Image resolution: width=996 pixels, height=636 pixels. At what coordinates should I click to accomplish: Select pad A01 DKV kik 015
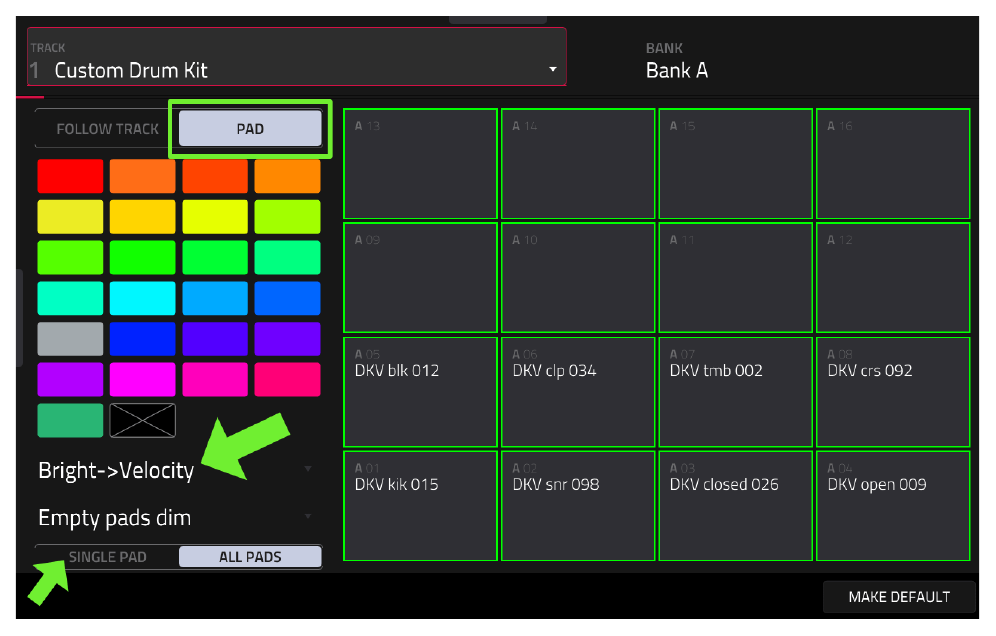pyautogui.click(x=421, y=506)
